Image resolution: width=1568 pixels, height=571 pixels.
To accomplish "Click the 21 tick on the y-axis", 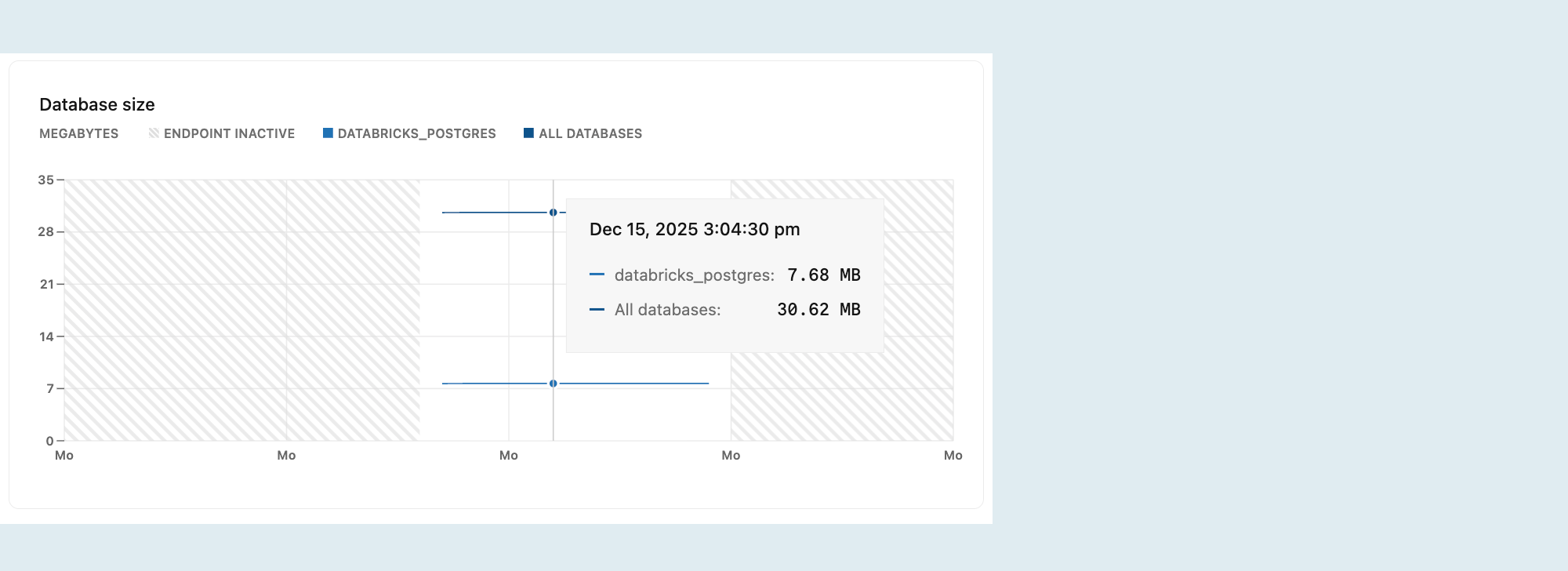I will point(46,284).
